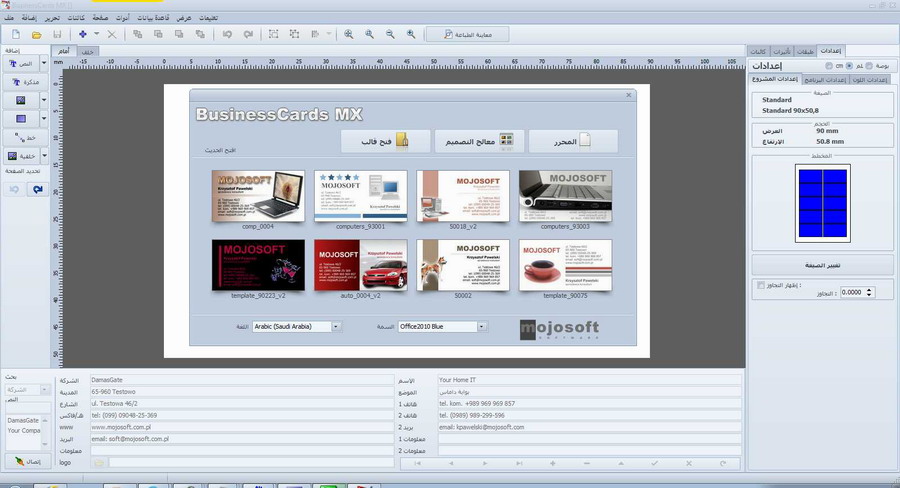Open the الشركة search field dropdown
Viewport: 900px width, 488px height.
pos(45,390)
